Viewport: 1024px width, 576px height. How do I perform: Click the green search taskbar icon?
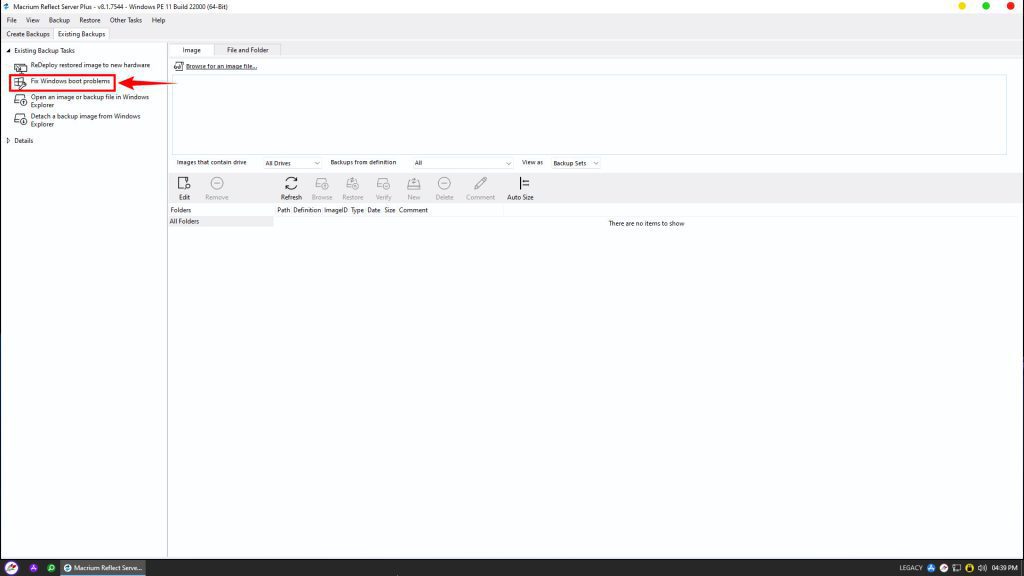[51, 568]
